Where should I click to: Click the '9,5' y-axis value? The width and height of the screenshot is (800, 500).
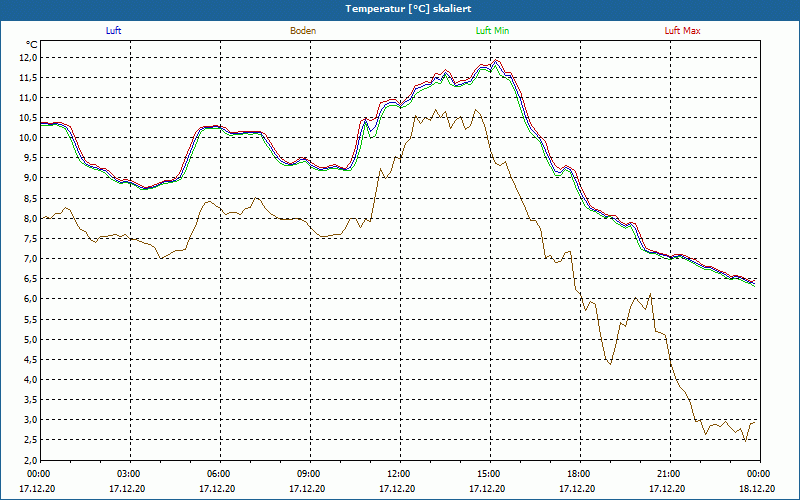tap(31, 158)
